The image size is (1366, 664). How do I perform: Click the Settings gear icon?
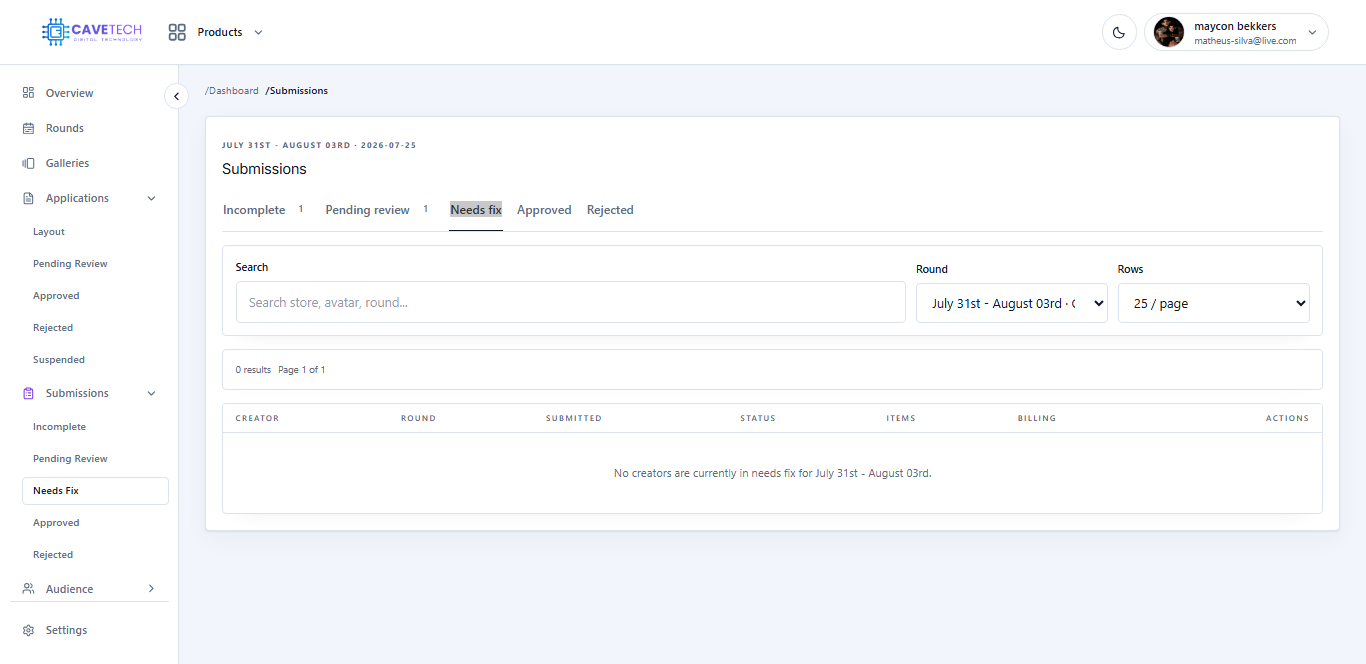pos(28,630)
